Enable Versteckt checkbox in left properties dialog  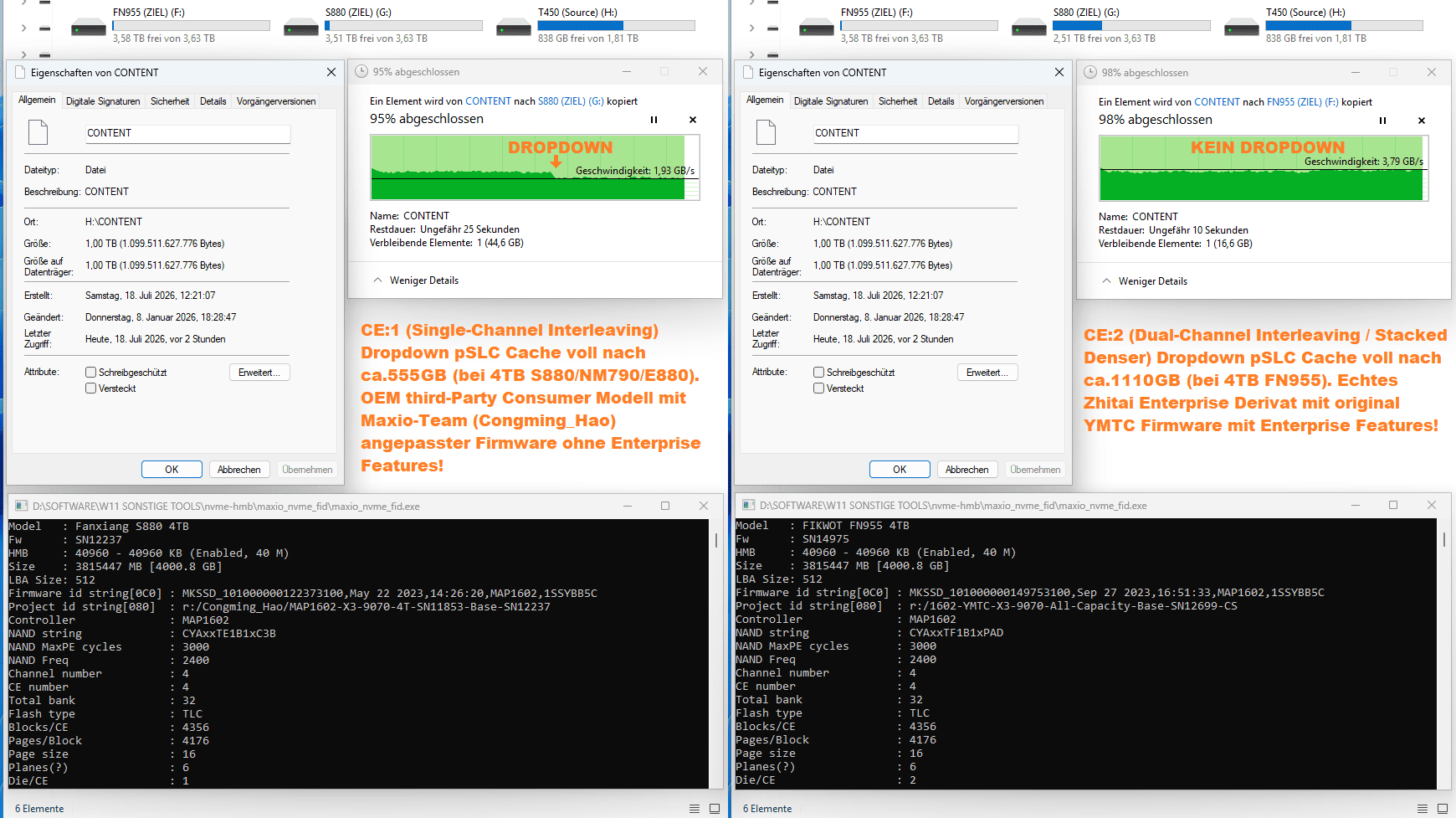(x=90, y=388)
